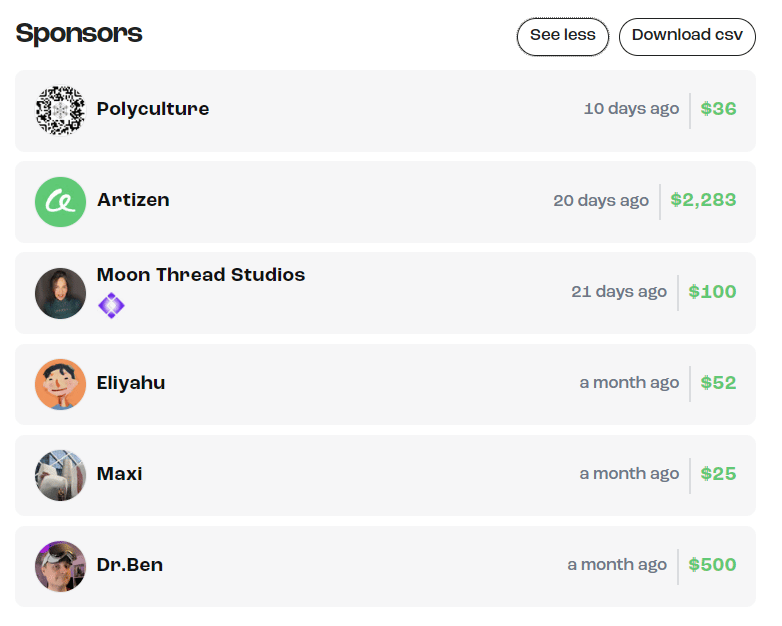Open the Artizen green logo avatar

point(60,202)
